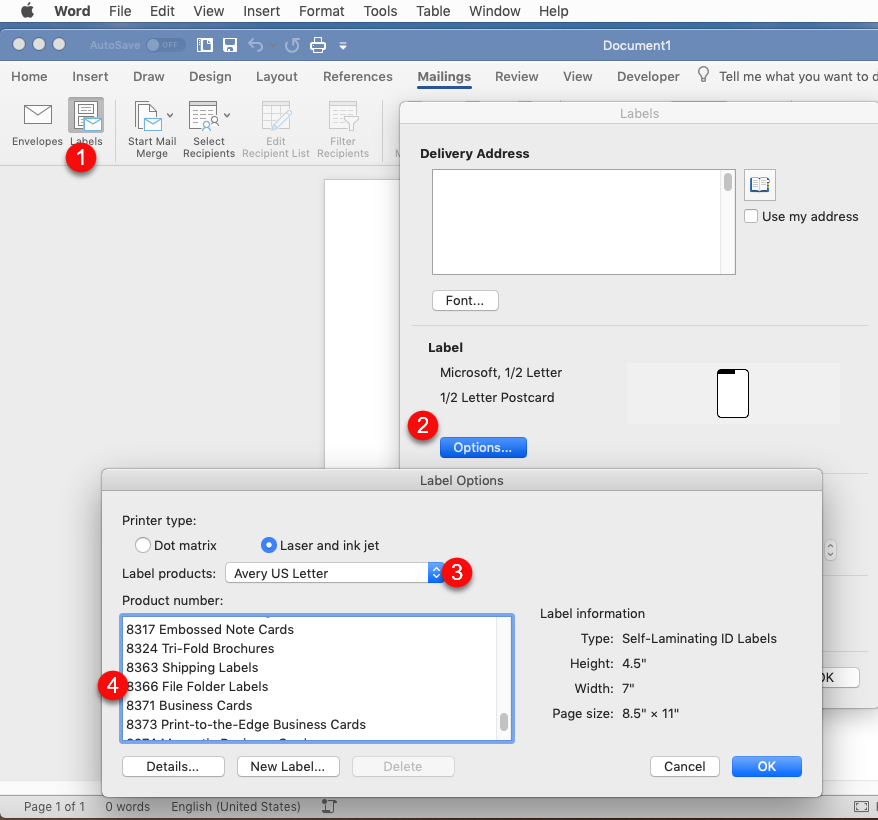This screenshot has height=820, width=878.
Task: Open address book icon beside Delivery Address
Action: pos(759,184)
